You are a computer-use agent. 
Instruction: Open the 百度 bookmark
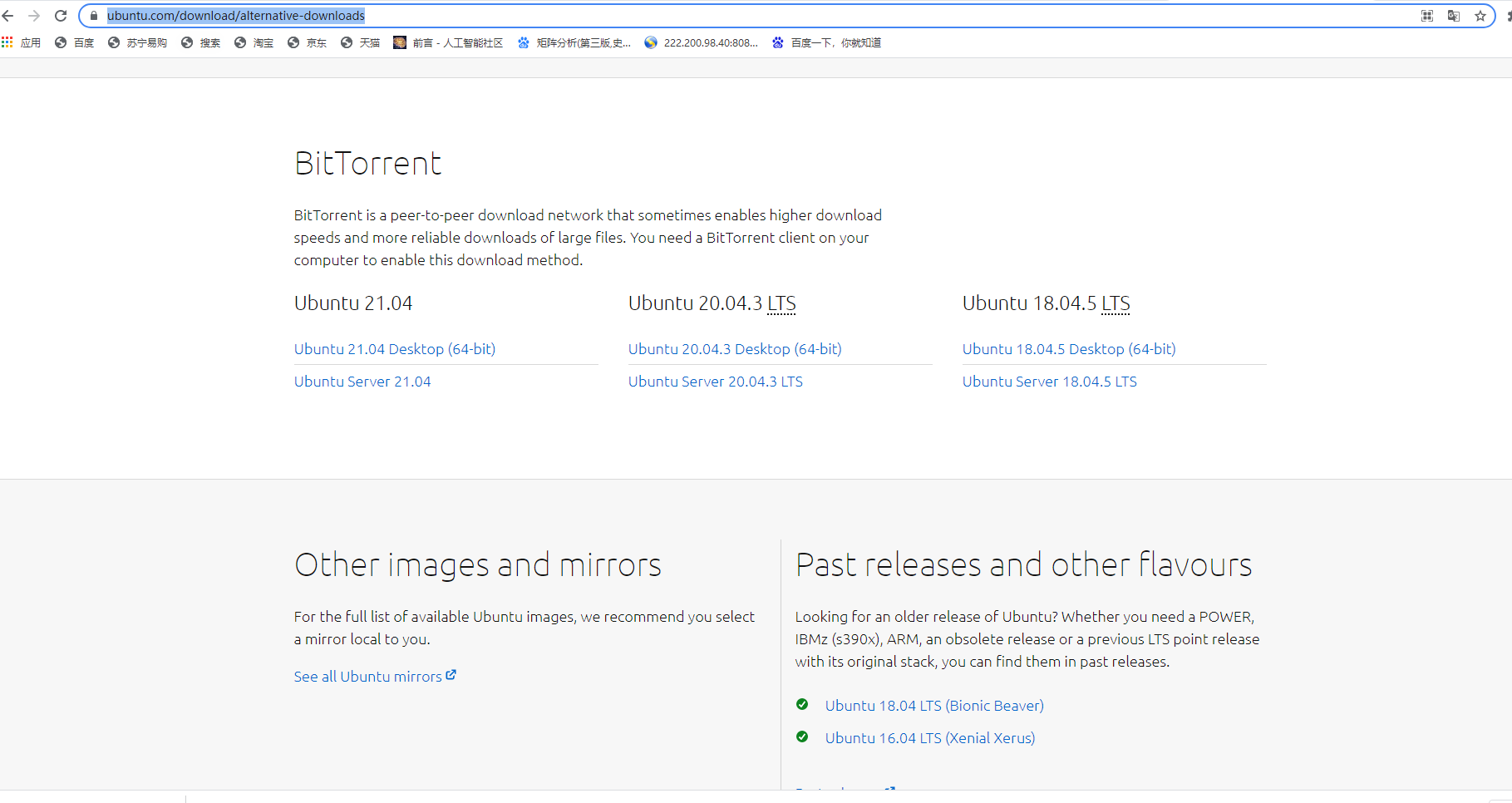click(74, 42)
